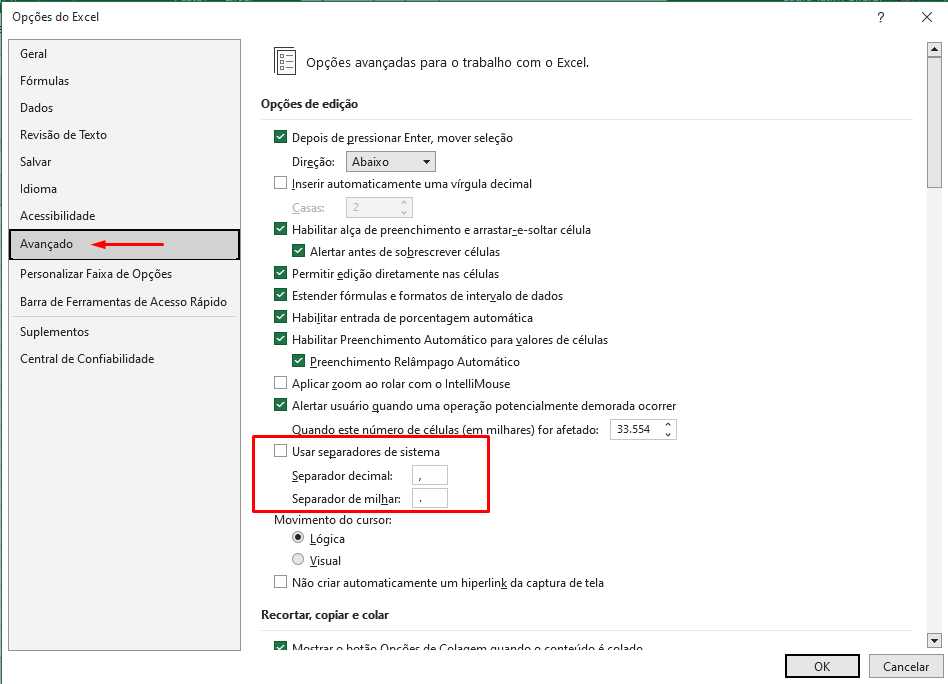Click the 'Movimento do cursor:' label
Viewport: 948px width, 684px height.
tap(333, 520)
